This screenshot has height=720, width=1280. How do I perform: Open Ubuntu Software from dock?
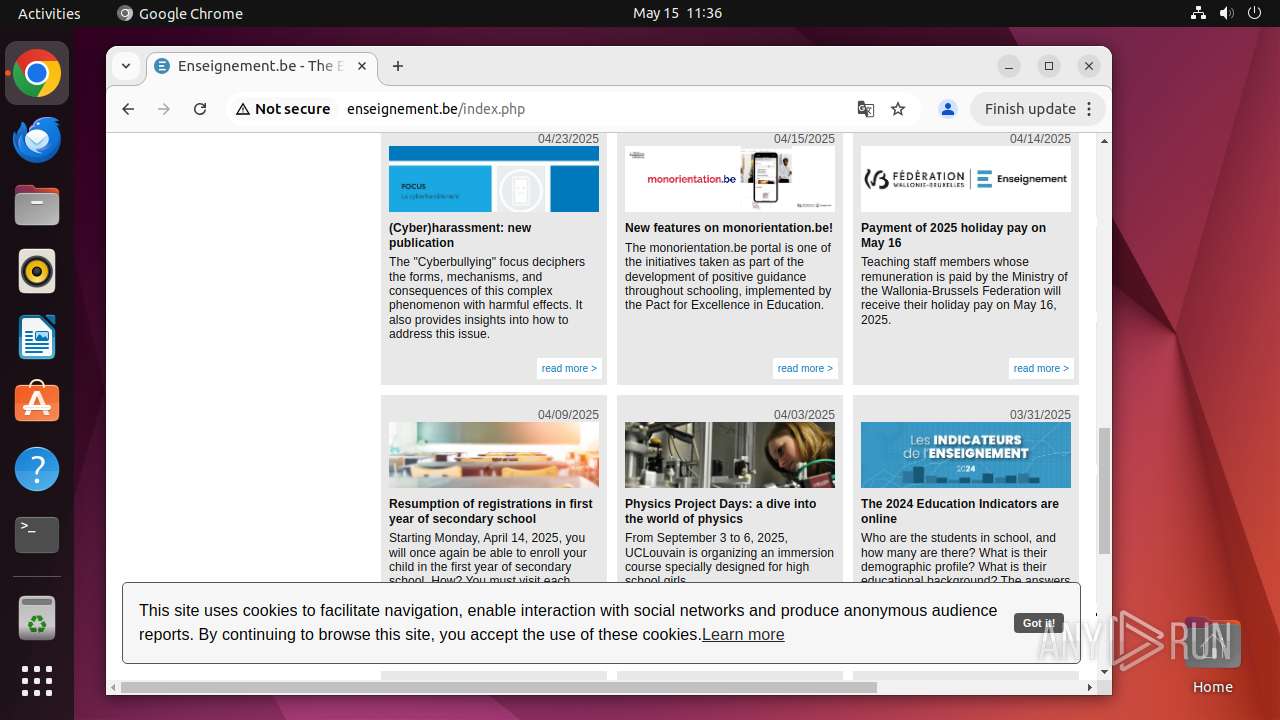pos(37,403)
